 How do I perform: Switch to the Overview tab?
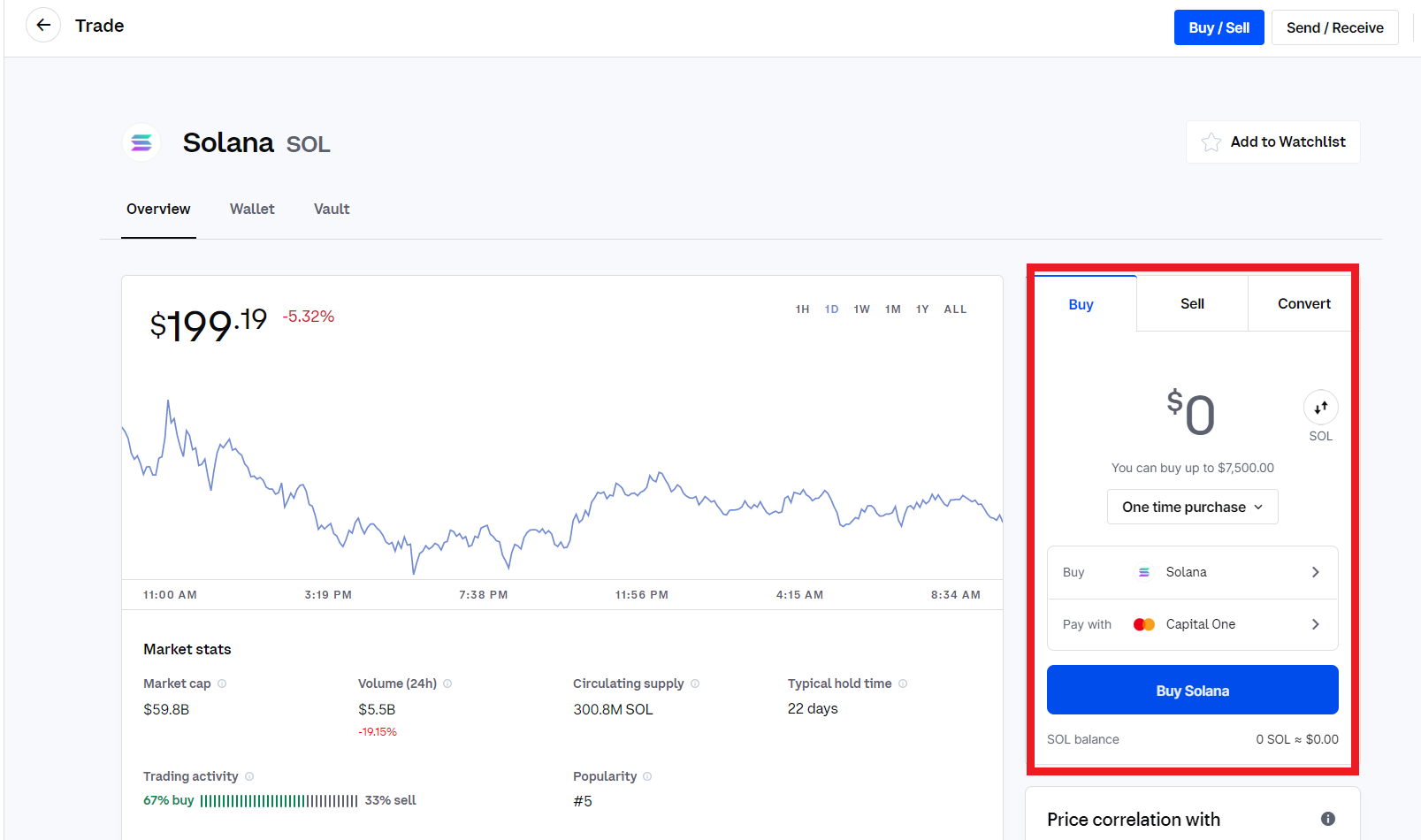158,210
